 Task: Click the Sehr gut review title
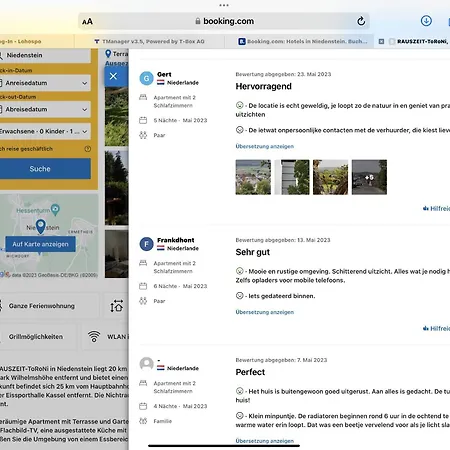coord(253,252)
